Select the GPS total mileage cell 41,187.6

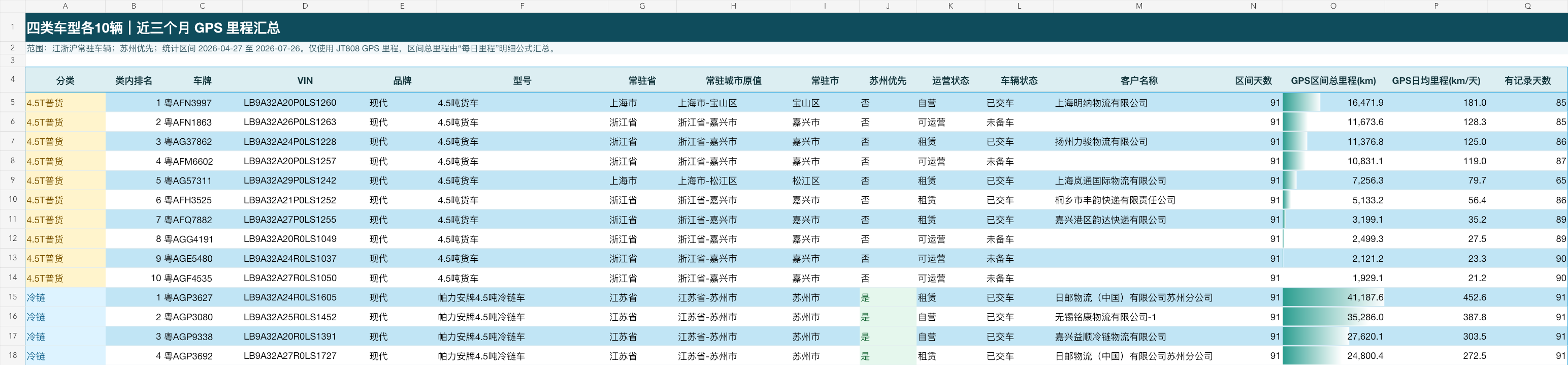[1333, 297]
